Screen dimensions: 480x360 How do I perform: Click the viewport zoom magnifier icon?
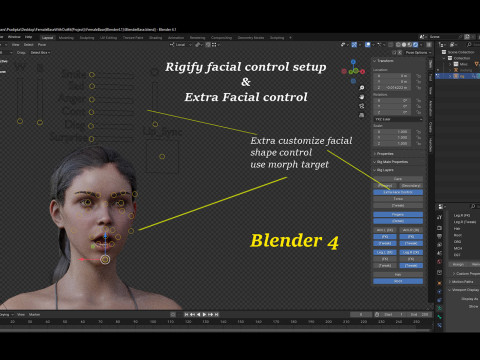click(x=362, y=88)
